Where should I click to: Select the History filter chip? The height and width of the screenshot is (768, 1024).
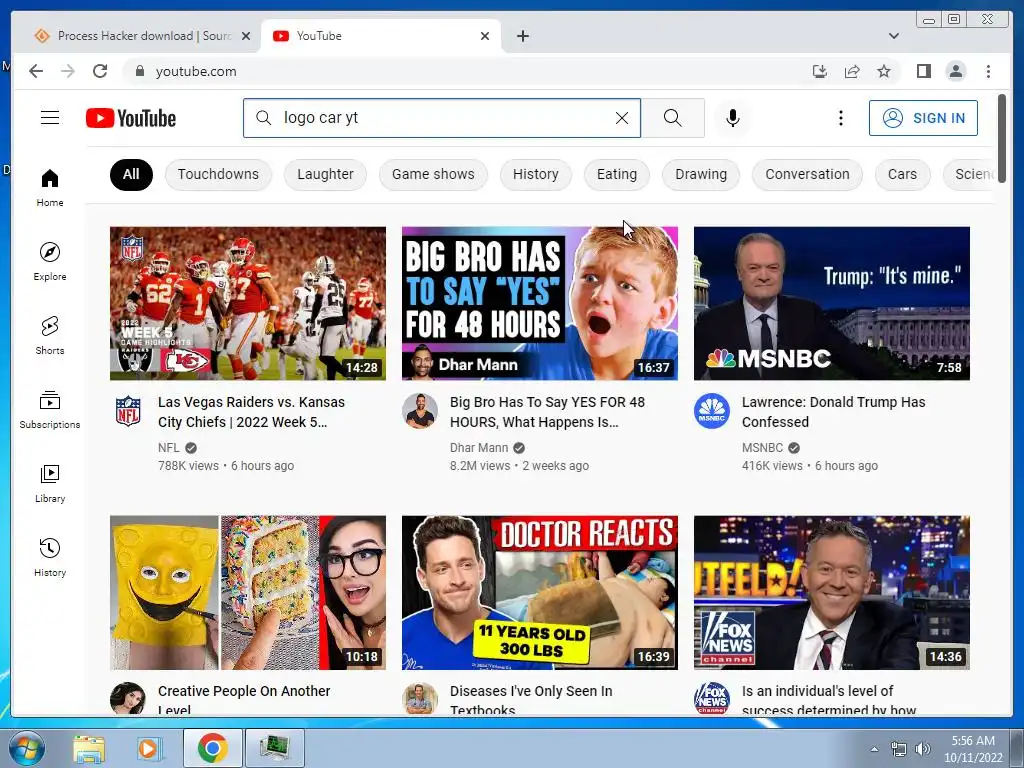tap(536, 174)
